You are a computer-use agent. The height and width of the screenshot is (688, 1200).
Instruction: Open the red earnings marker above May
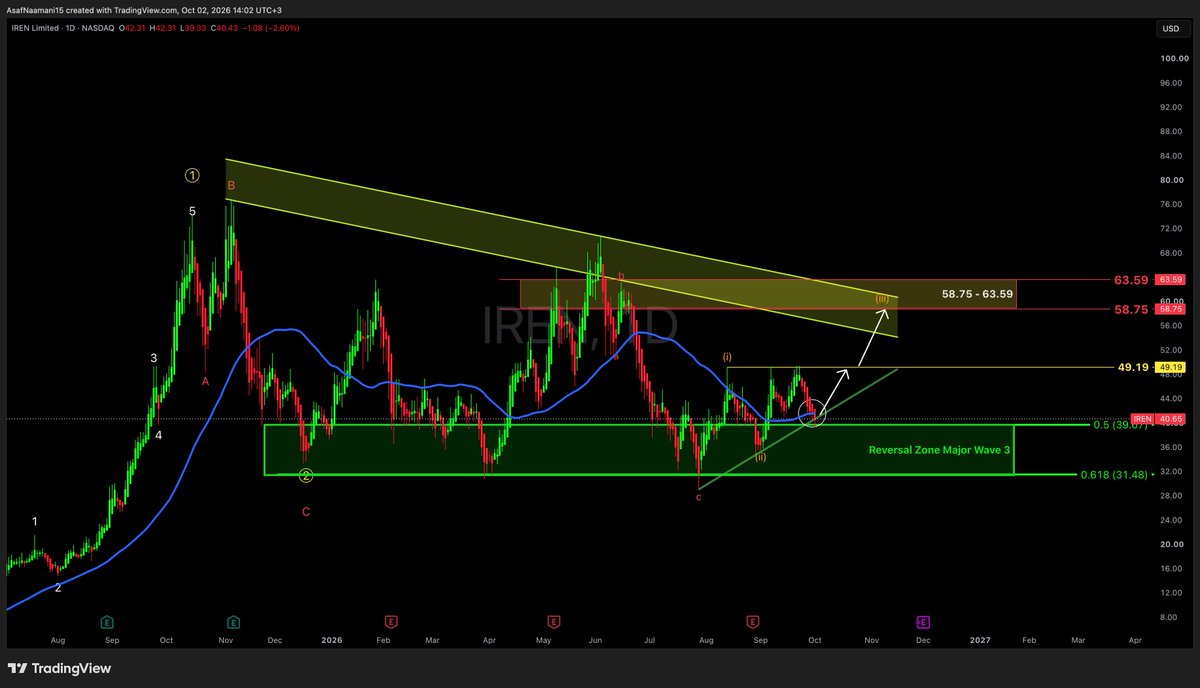[x=554, y=621]
